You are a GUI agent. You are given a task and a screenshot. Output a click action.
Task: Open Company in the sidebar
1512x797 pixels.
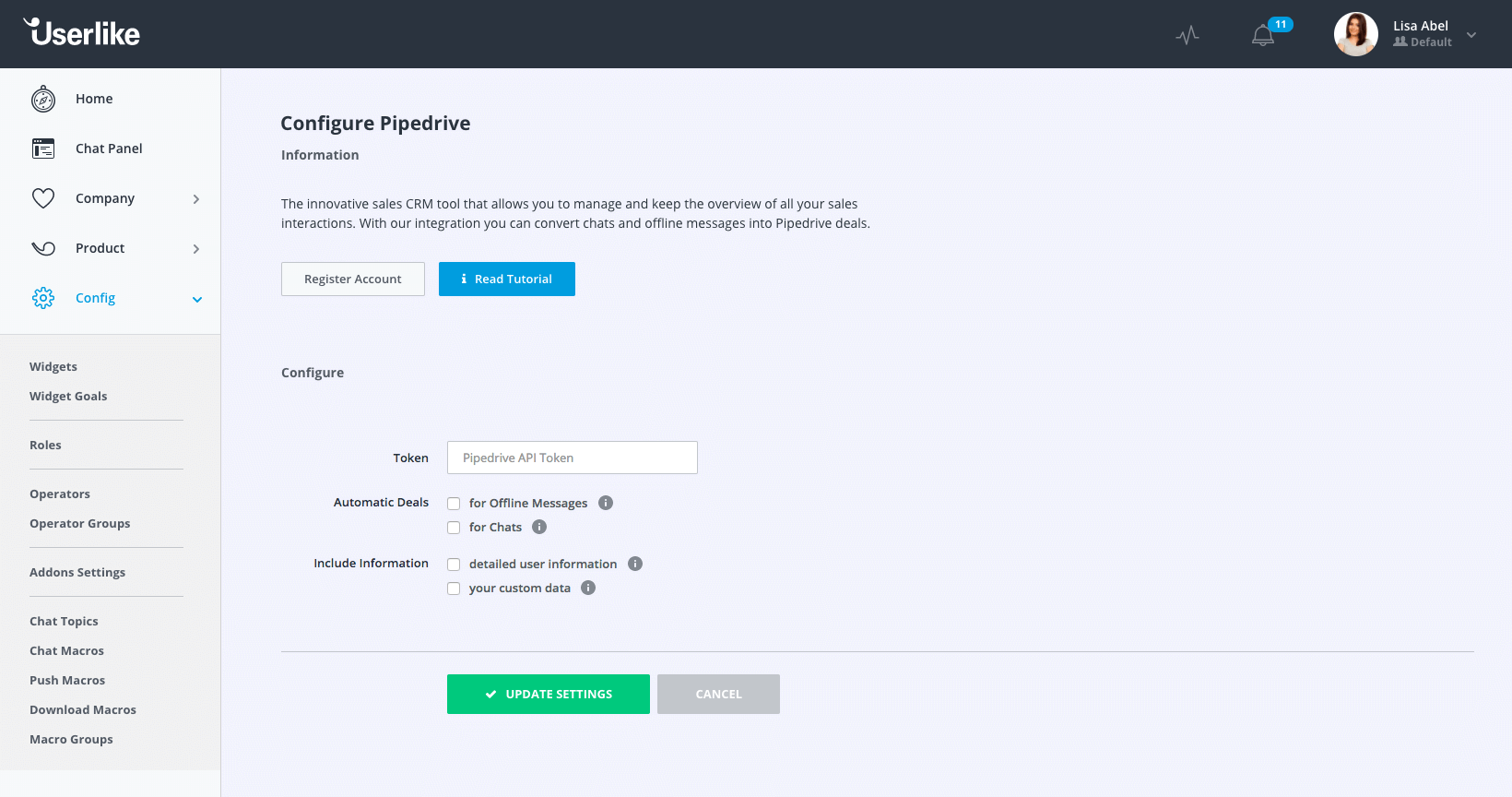coord(105,198)
